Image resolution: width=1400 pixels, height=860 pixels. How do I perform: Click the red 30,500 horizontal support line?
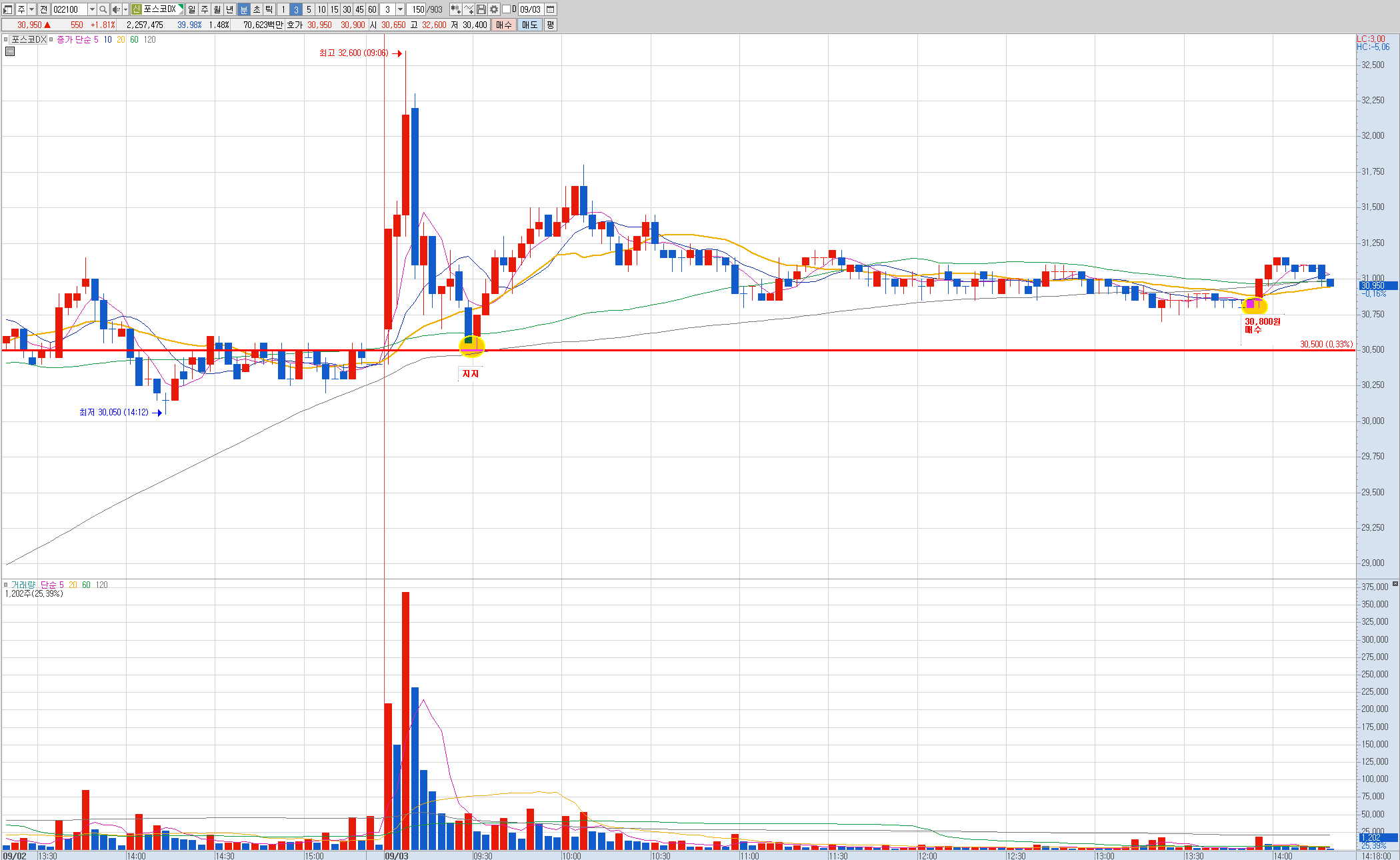click(800, 350)
